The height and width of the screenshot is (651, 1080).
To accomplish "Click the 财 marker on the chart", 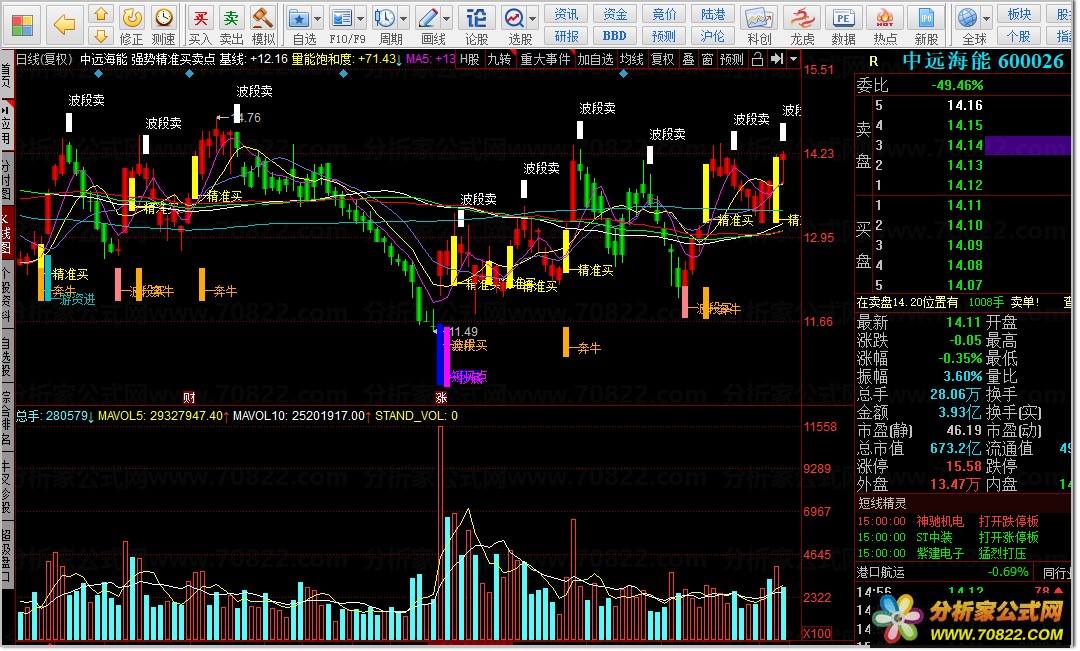I will point(189,397).
